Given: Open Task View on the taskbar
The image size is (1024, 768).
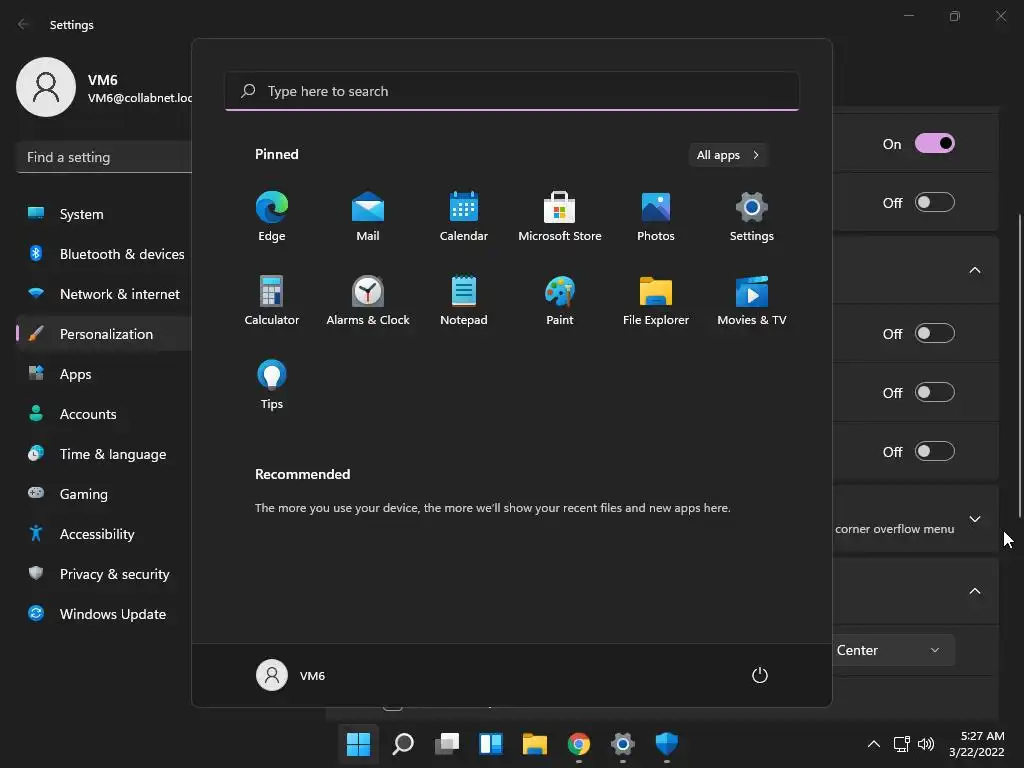Looking at the screenshot, I should tap(447, 744).
